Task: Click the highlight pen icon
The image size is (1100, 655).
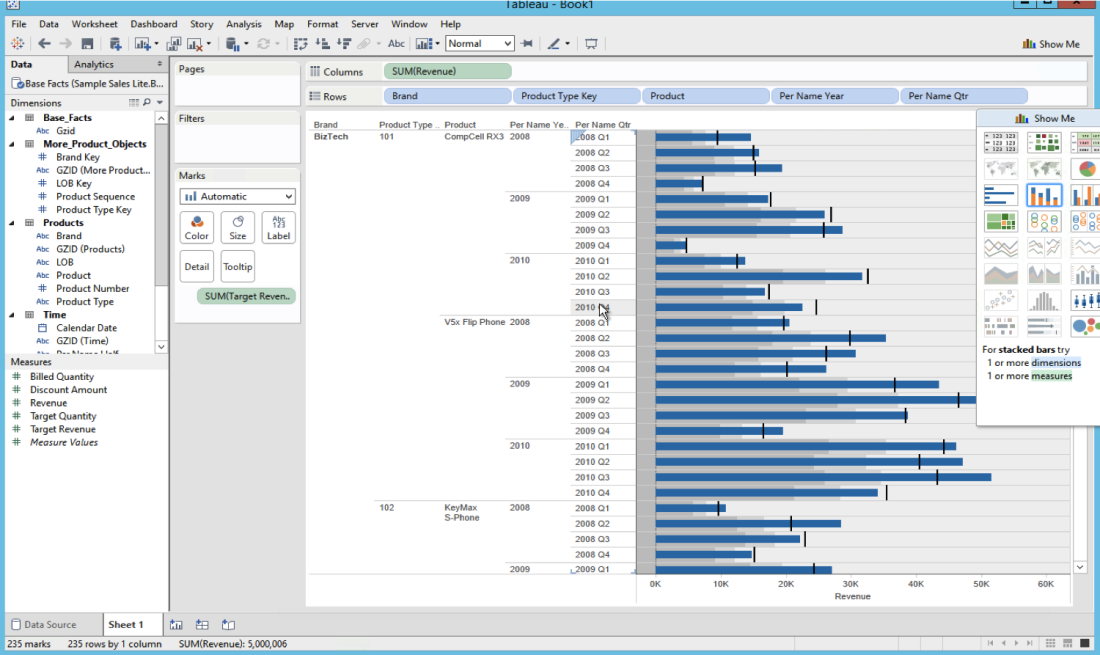Action: click(x=554, y=43)
